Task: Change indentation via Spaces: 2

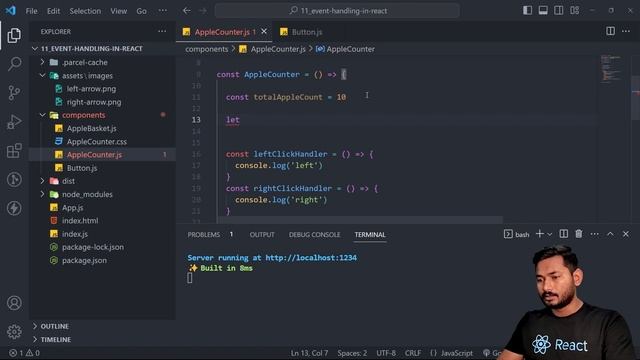Action: click(352, 353)
